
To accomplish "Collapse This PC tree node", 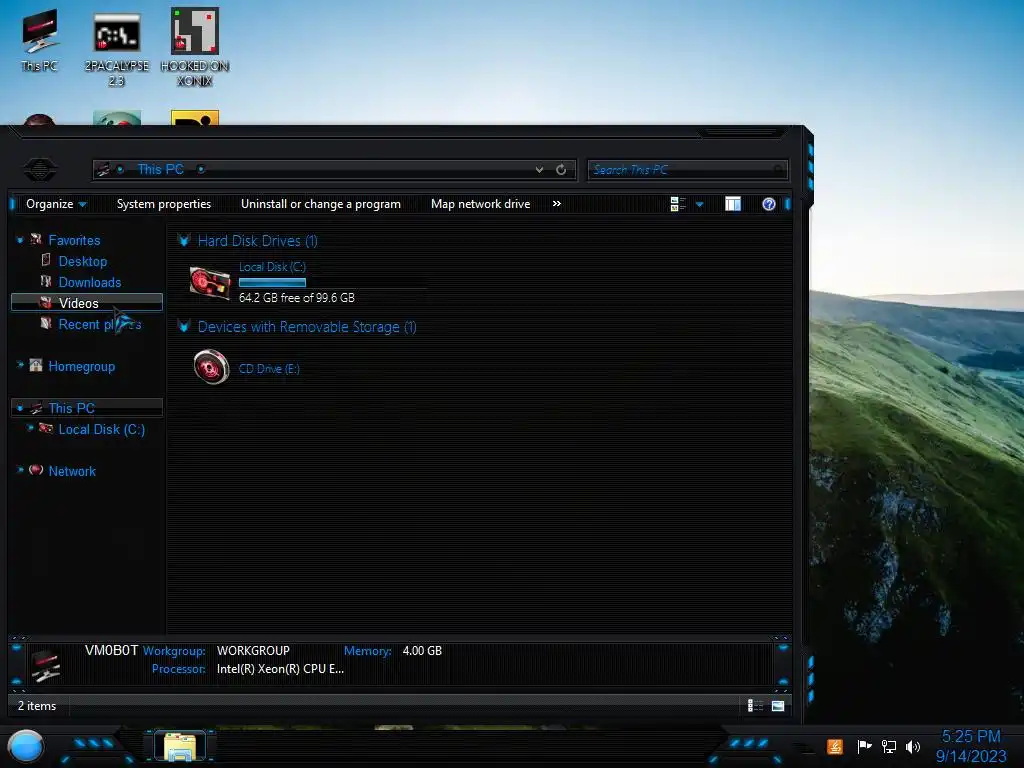I will [x=20, y=408].
